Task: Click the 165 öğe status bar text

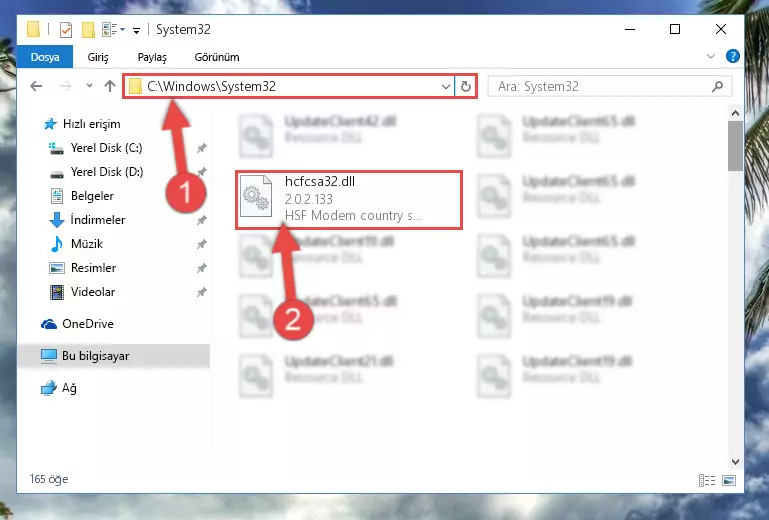Action: point(49,479)
